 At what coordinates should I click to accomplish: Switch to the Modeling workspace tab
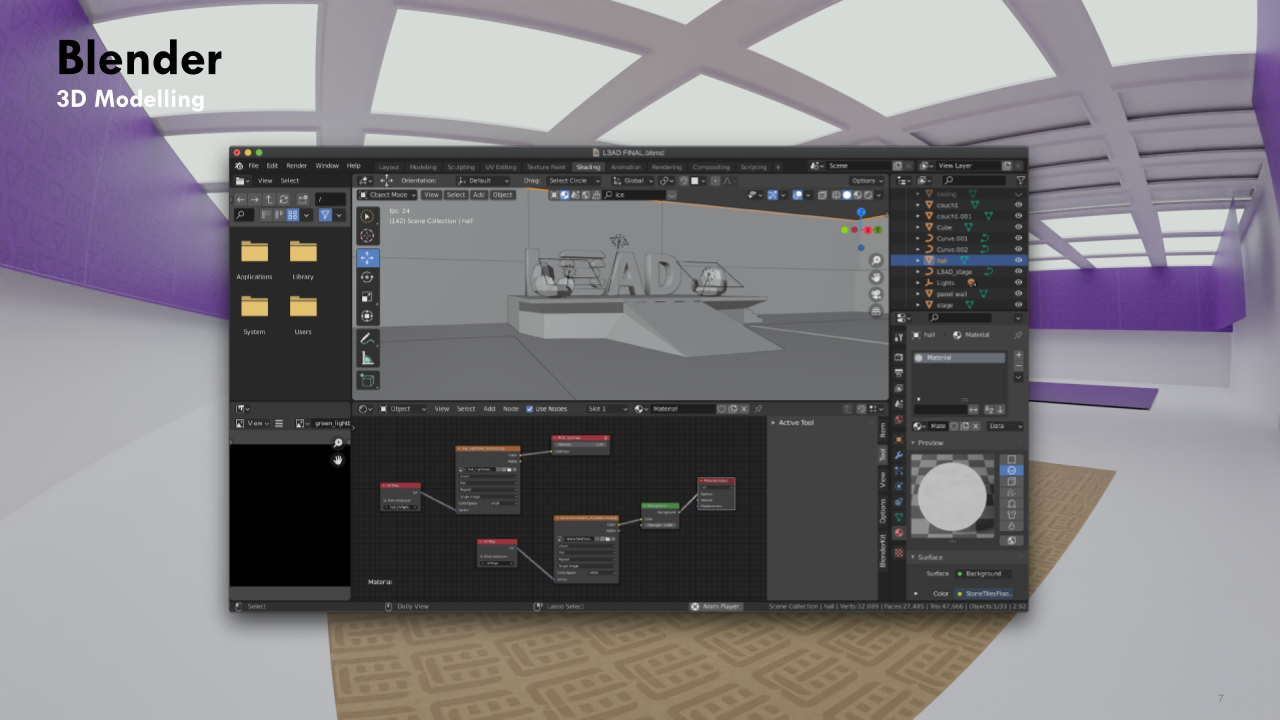423,167
